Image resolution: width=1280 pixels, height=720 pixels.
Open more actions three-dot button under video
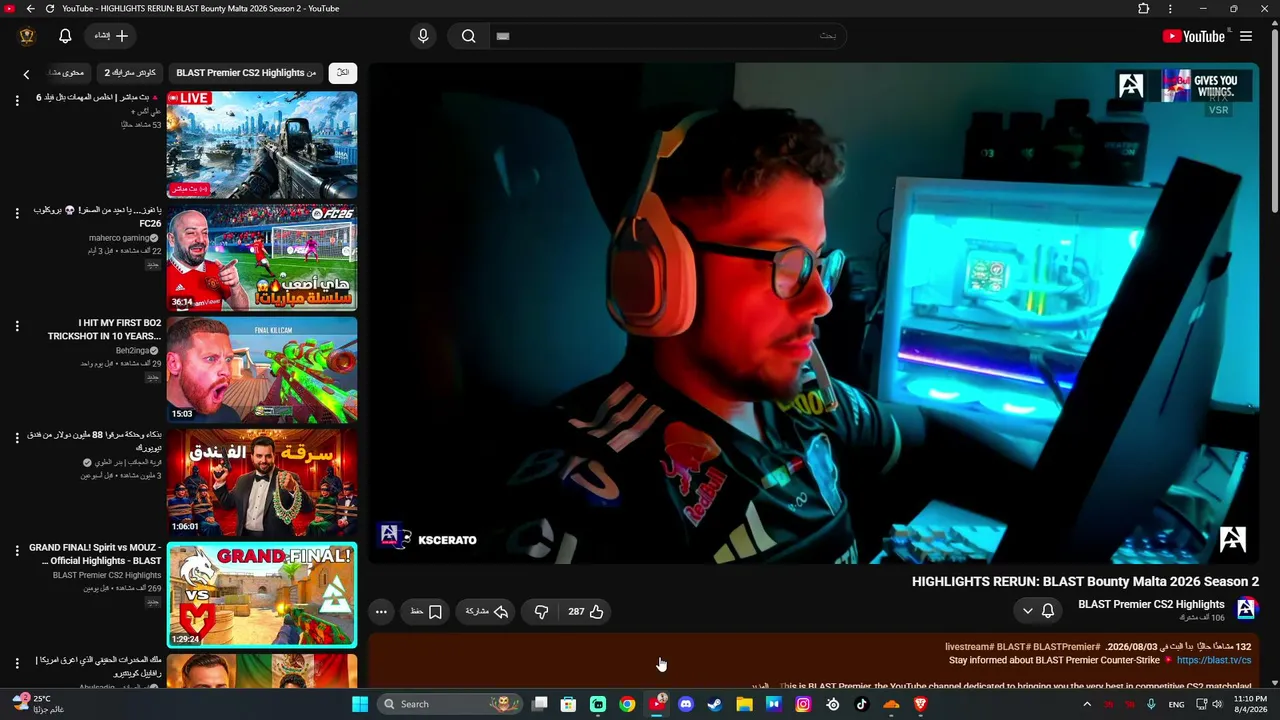pos(381,612)
